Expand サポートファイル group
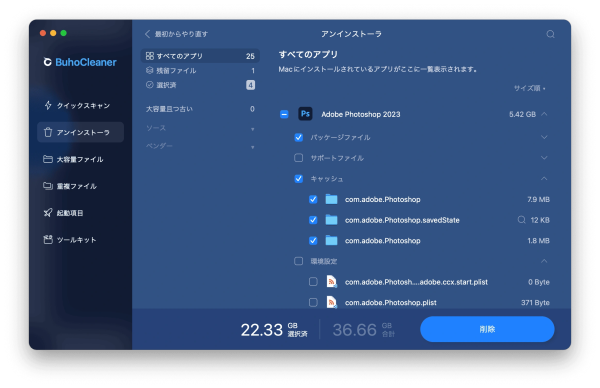Image resolution: width=600 pixels, height=388 pixels. [544, 158]
